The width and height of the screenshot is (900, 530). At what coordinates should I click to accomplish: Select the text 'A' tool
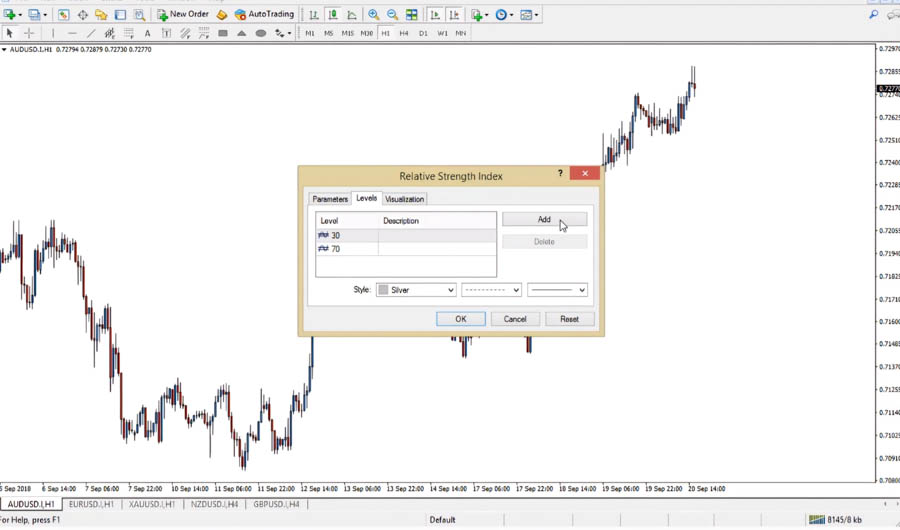[148, 33]
